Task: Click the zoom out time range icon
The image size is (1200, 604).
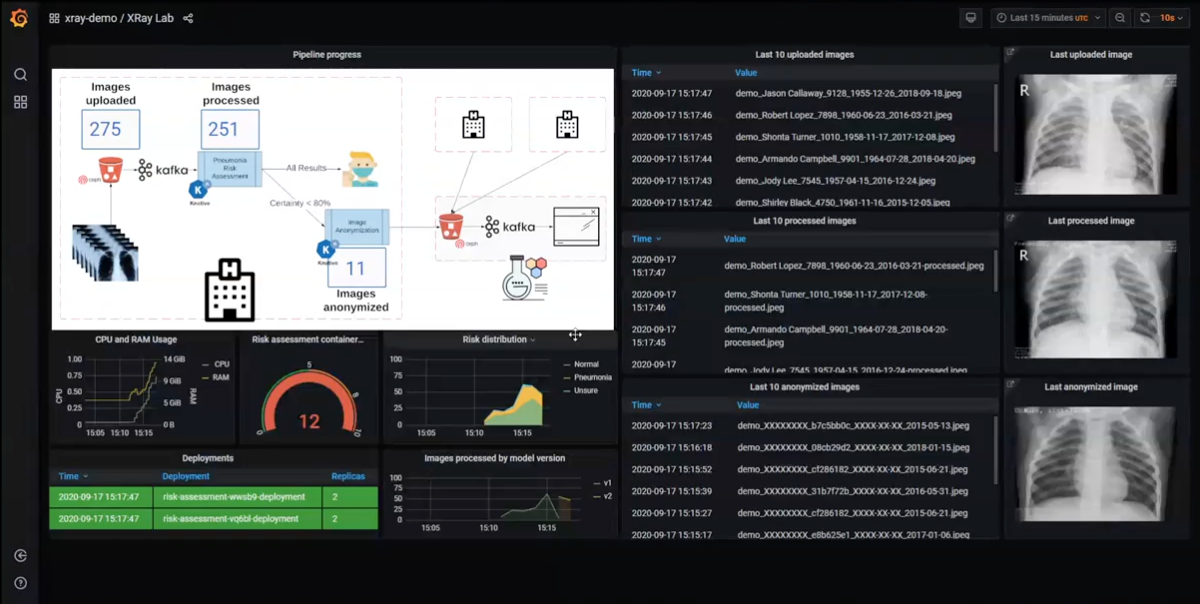Action: pos(1120,18)
